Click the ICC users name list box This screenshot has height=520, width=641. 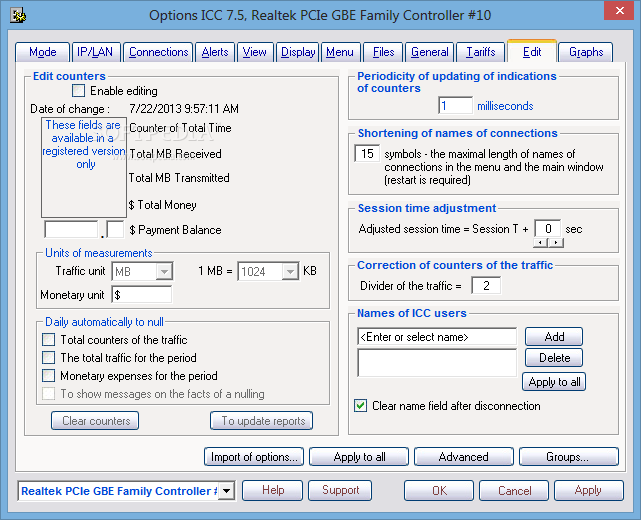tap(437, 363)
